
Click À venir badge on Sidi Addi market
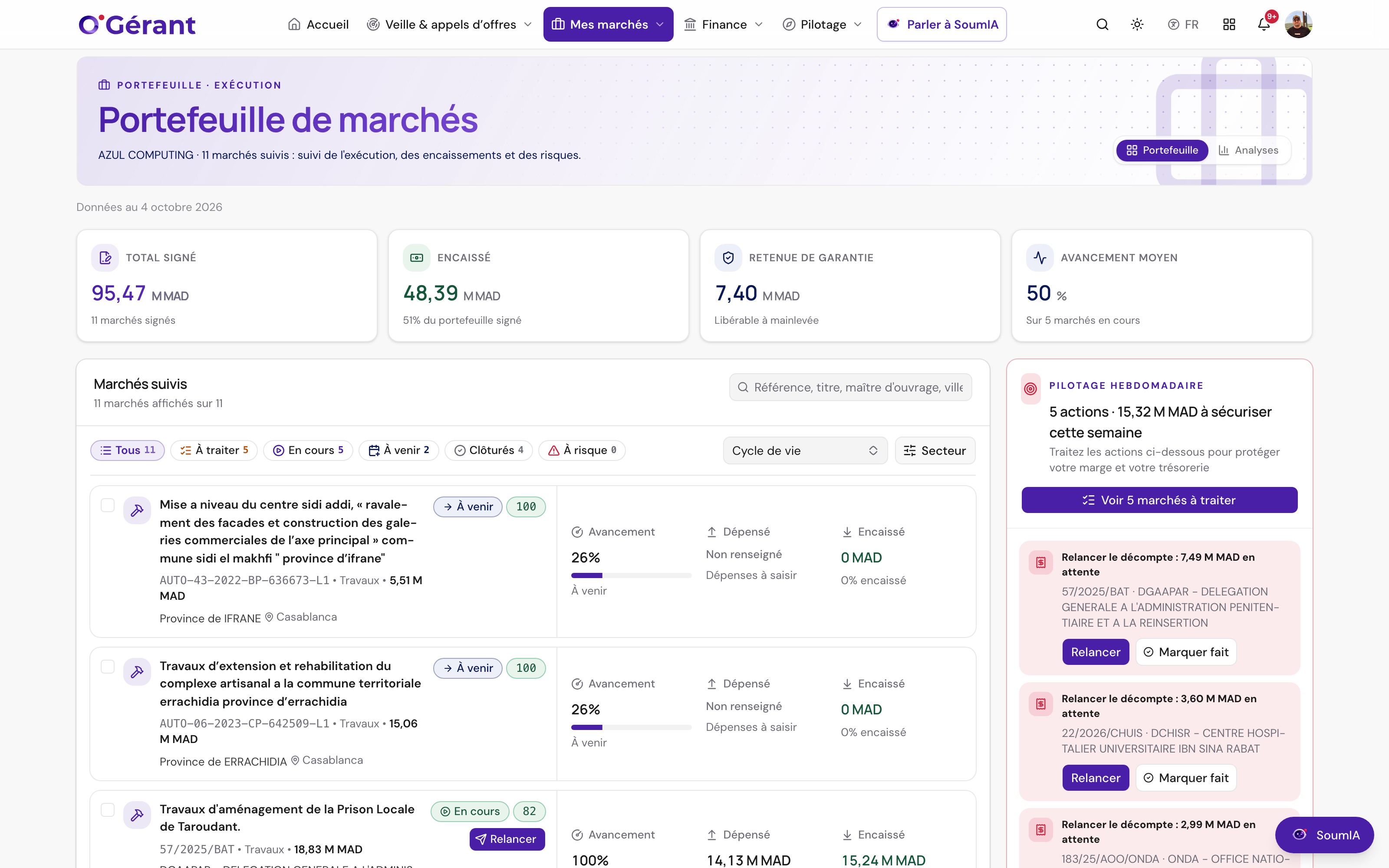pos(467,507)
